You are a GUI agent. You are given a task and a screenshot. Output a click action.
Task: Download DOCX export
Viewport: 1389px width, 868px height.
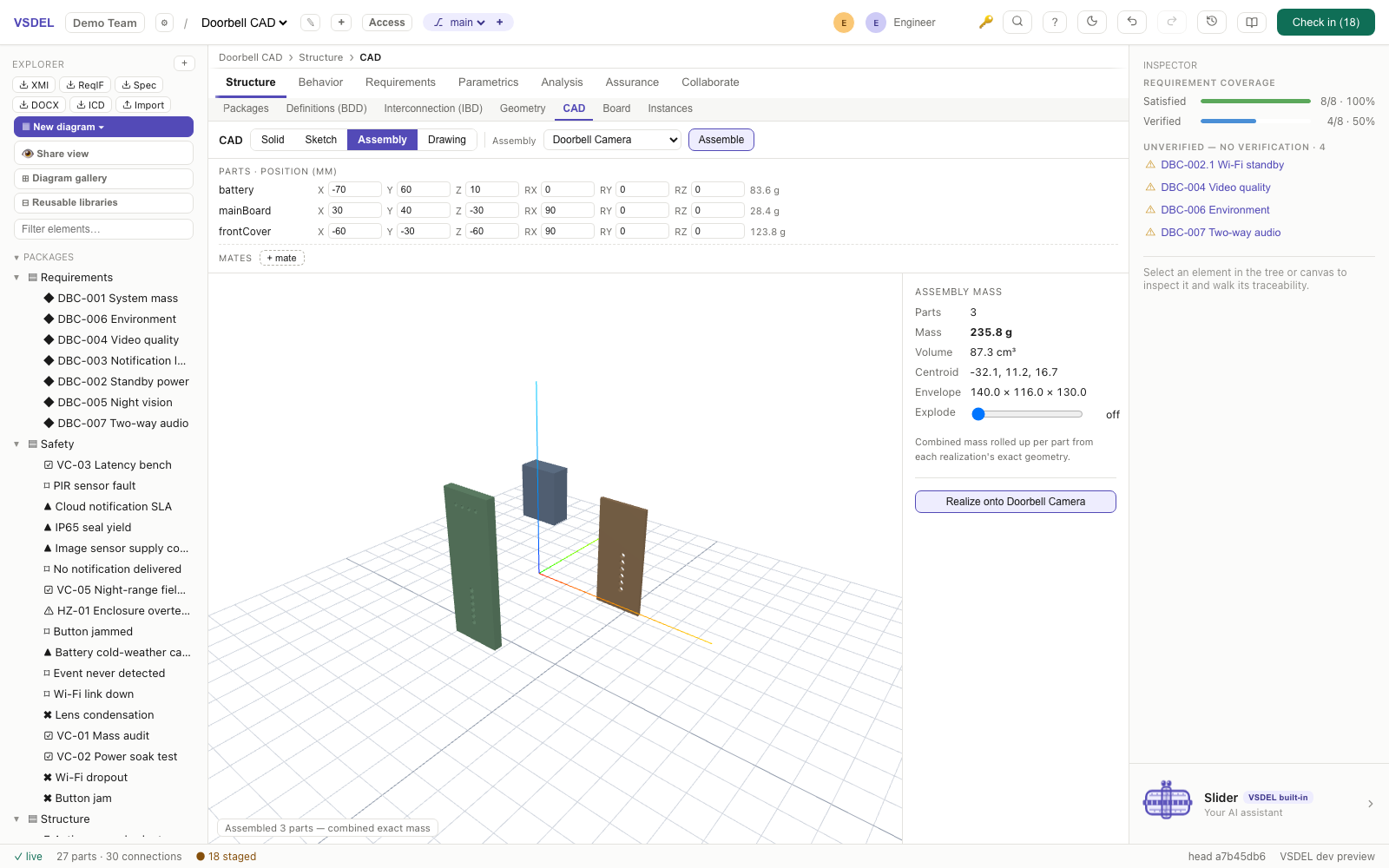click(39, 105)
